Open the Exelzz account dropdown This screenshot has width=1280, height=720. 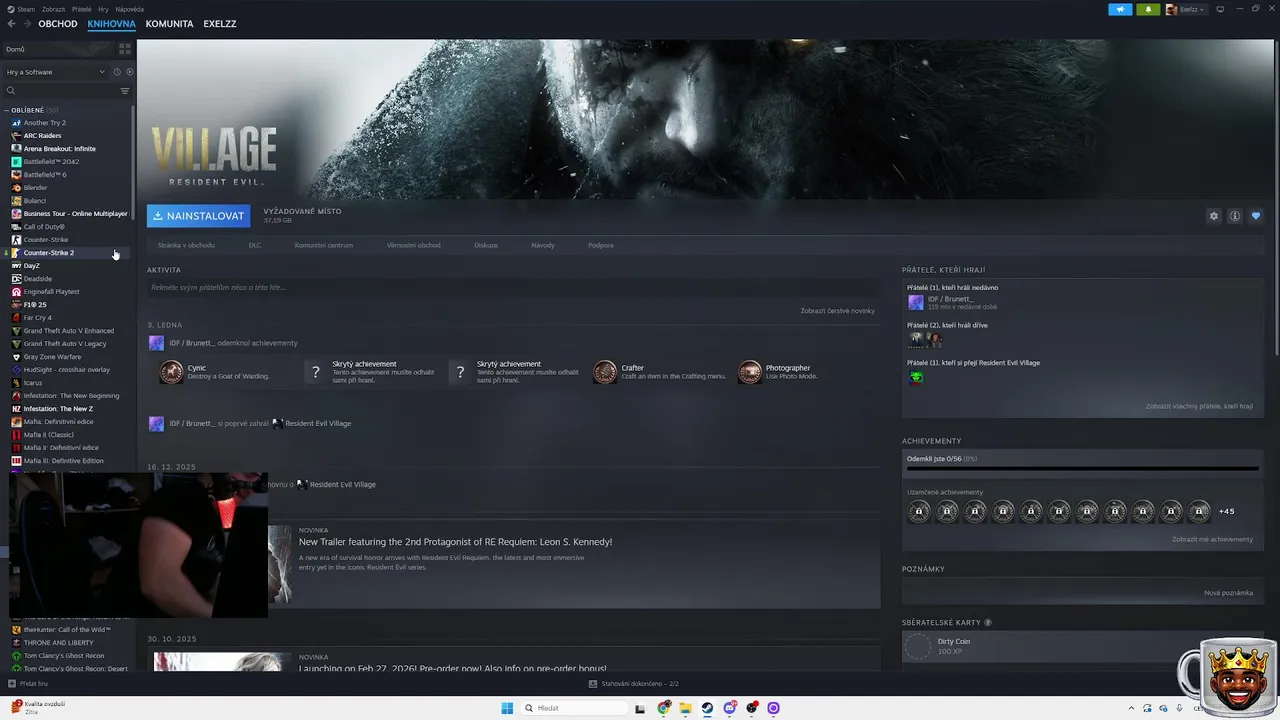click(x=1186, y=9)
